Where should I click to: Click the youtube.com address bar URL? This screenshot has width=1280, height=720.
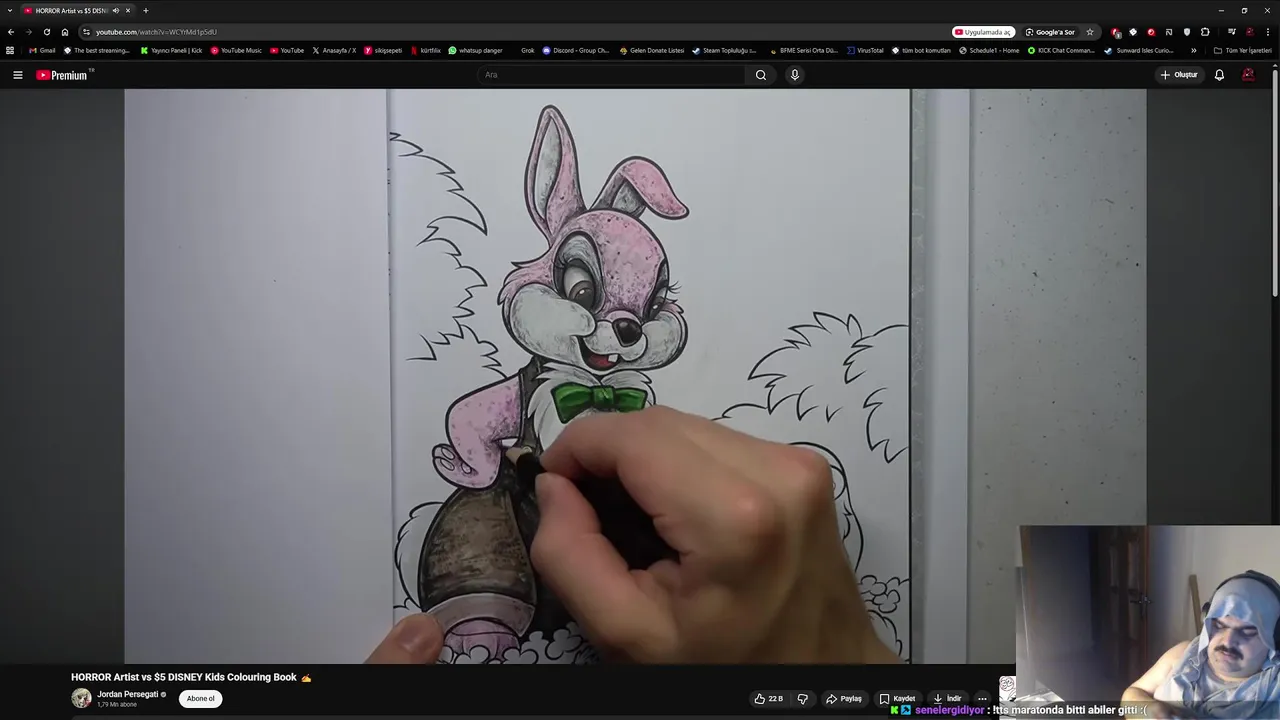click(156, 32)
